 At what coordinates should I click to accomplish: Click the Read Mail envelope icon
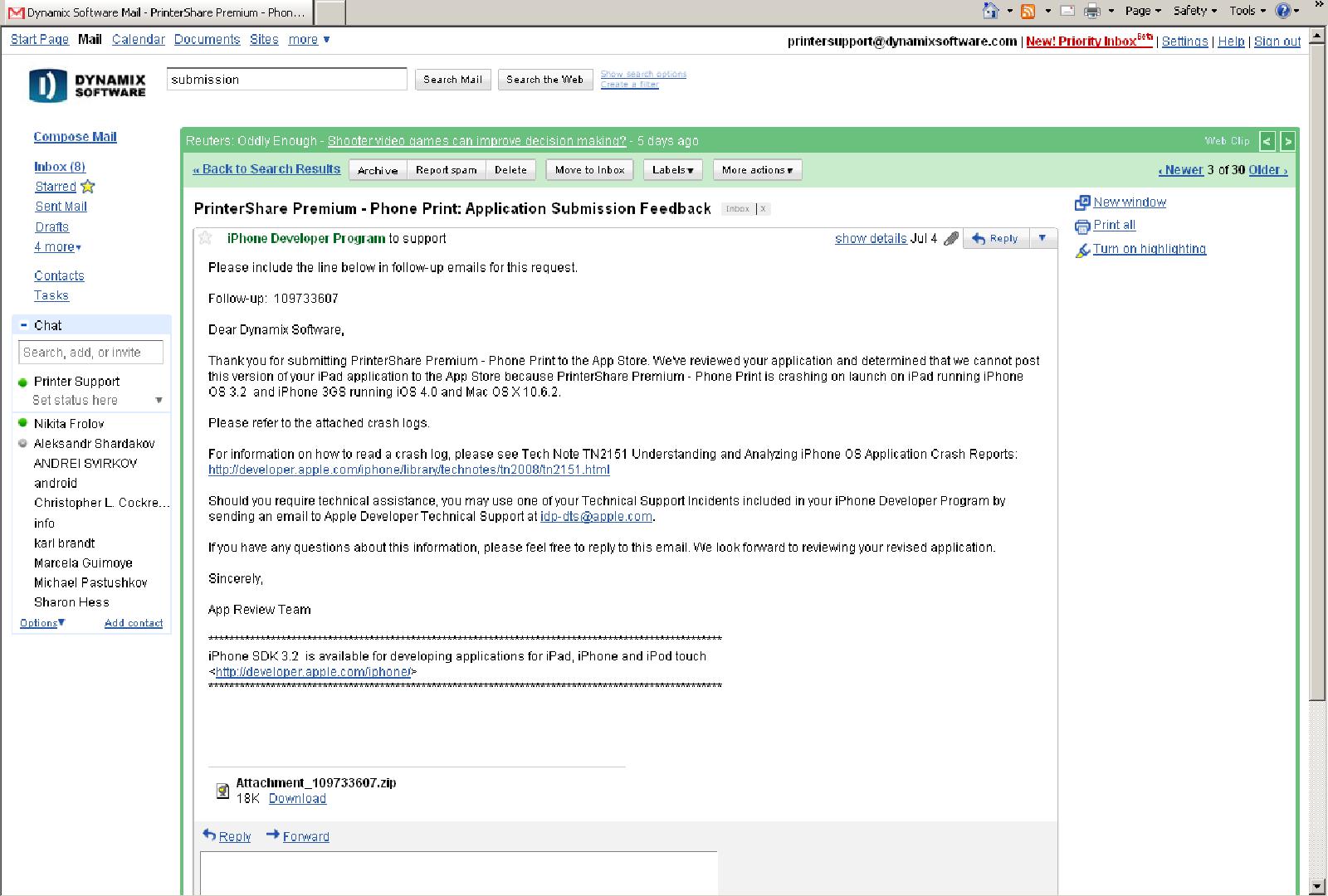[1068, 11]
